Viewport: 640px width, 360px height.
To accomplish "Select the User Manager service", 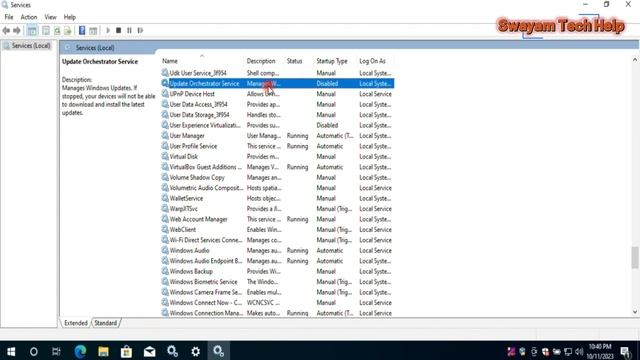I will pos(277,136).
